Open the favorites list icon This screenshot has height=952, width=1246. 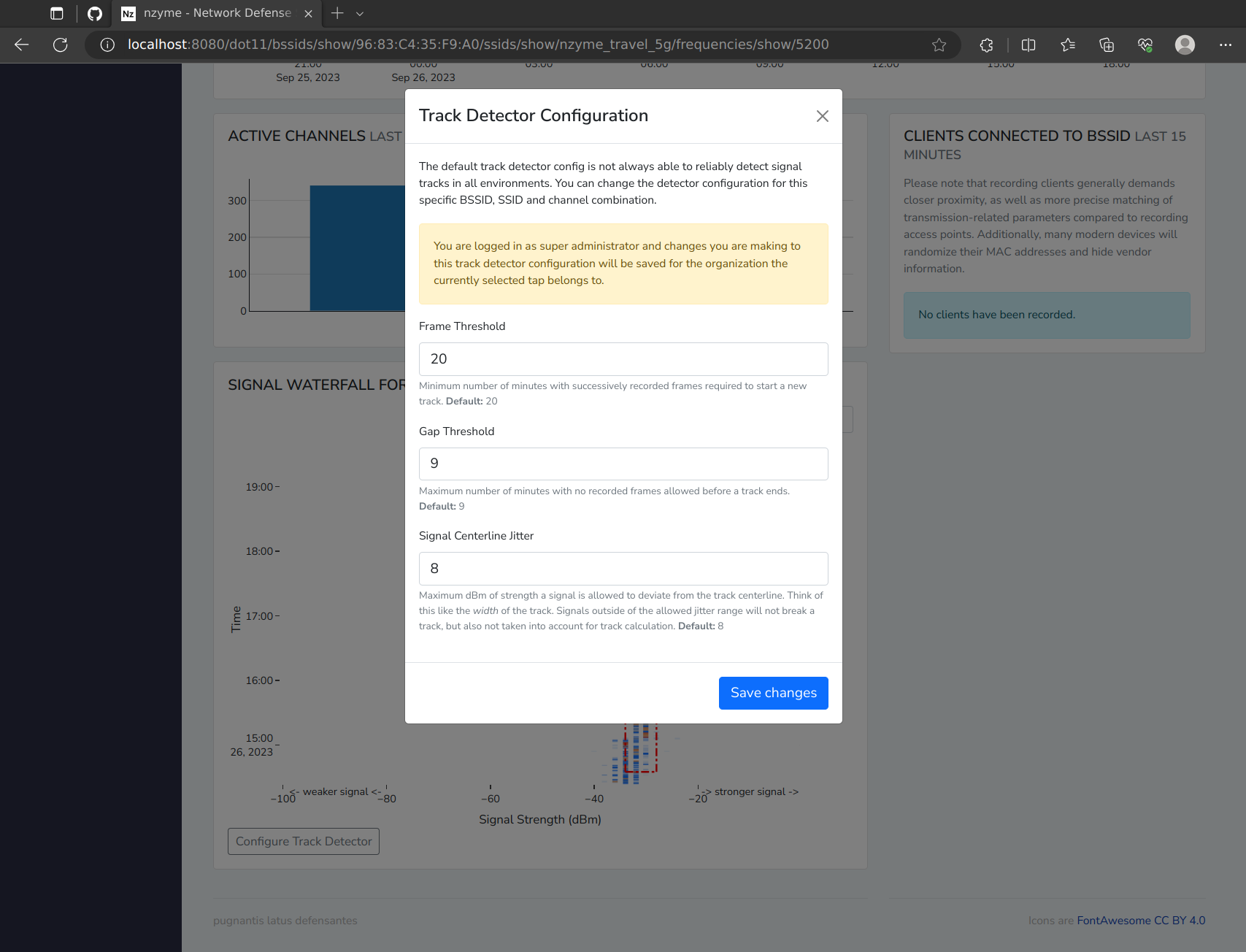point(1068,45)
